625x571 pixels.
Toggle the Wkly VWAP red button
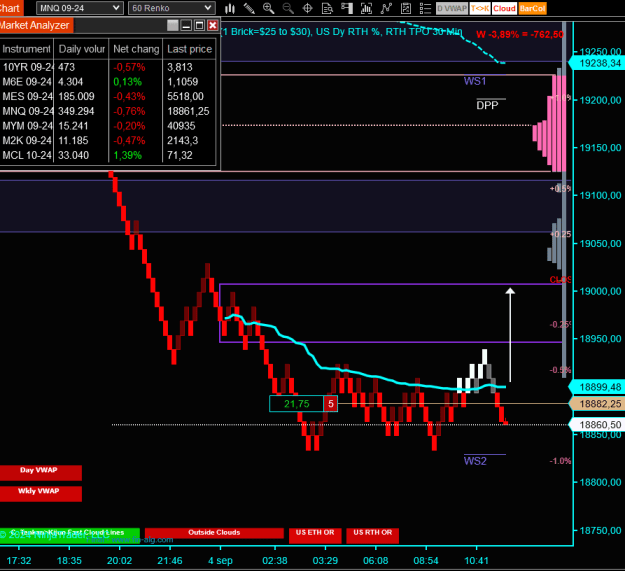pyautogui.click(x=40, y=493)
